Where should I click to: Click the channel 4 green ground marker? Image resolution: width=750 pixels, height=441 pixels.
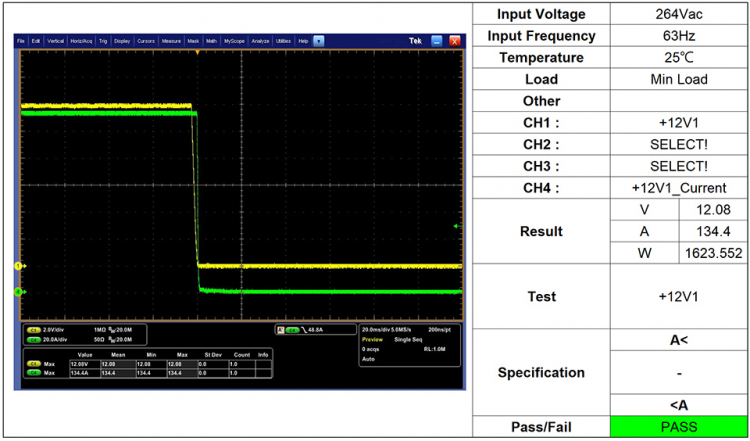click(x=18, y=291)
